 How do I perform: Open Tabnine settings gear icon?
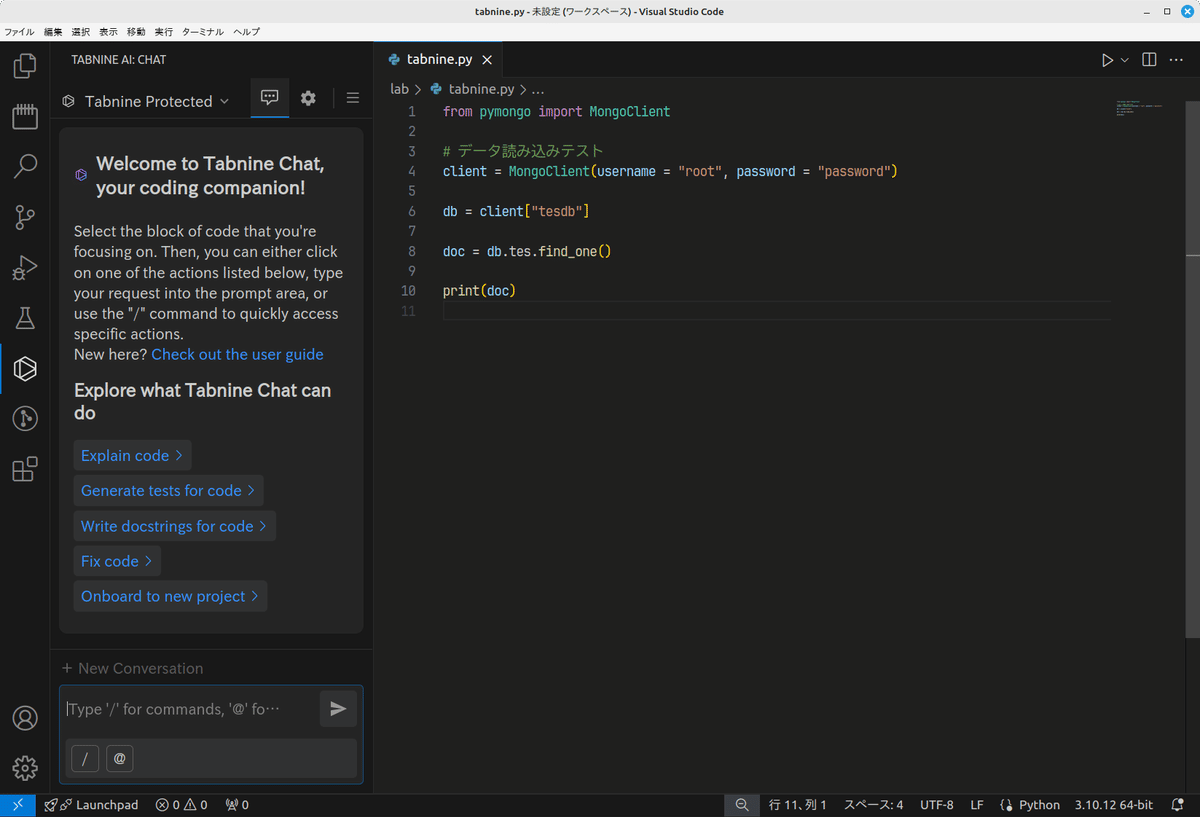(308, 97)
